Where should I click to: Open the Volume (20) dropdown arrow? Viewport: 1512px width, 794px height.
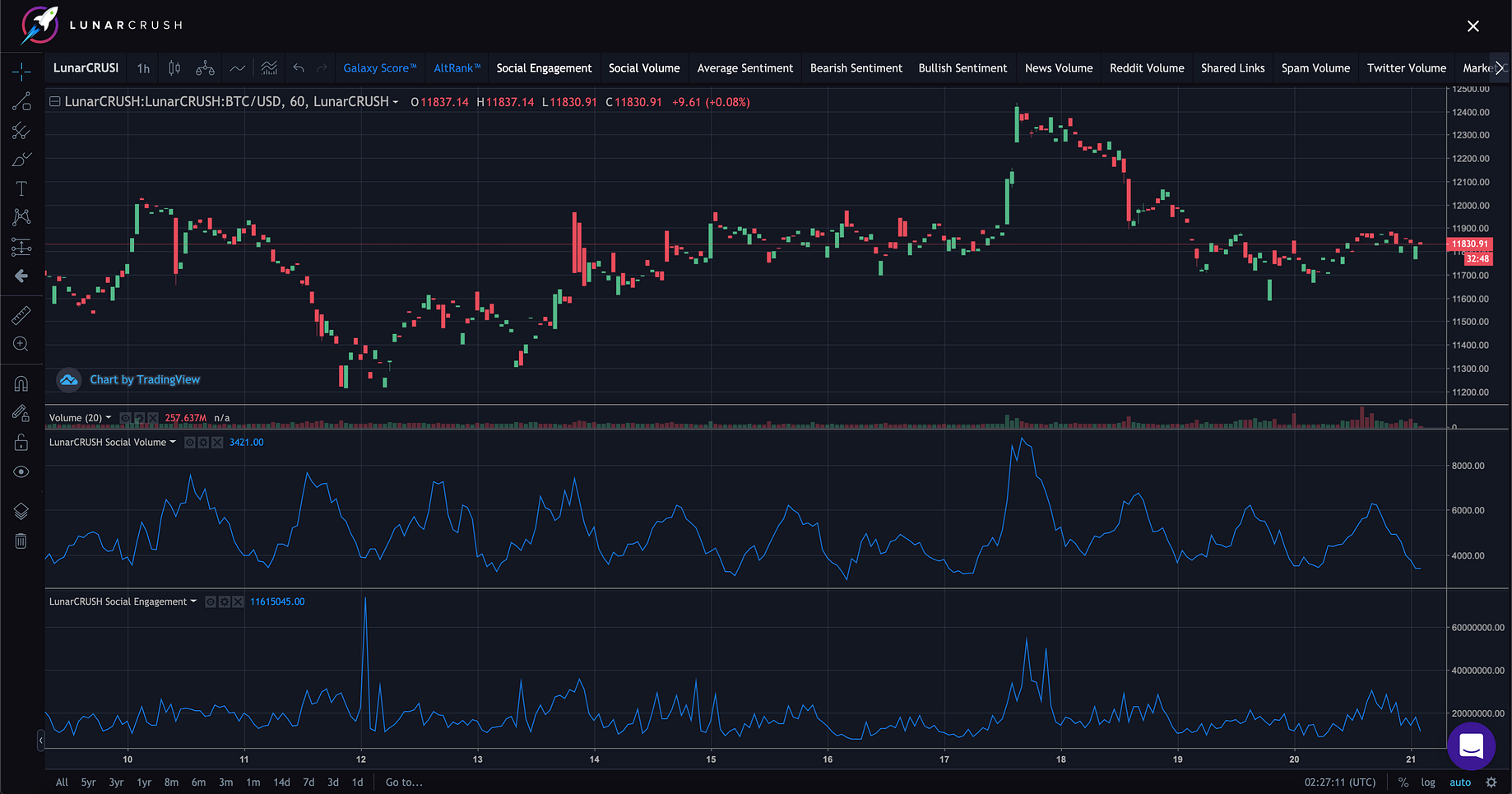click(x=109, y=418)
